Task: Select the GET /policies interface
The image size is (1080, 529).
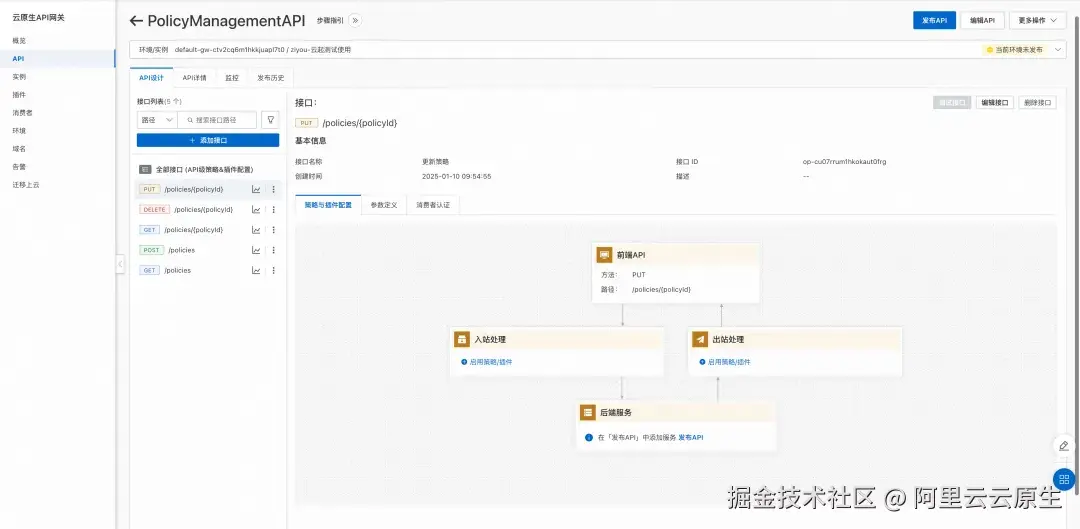Action: click(208, 270)
